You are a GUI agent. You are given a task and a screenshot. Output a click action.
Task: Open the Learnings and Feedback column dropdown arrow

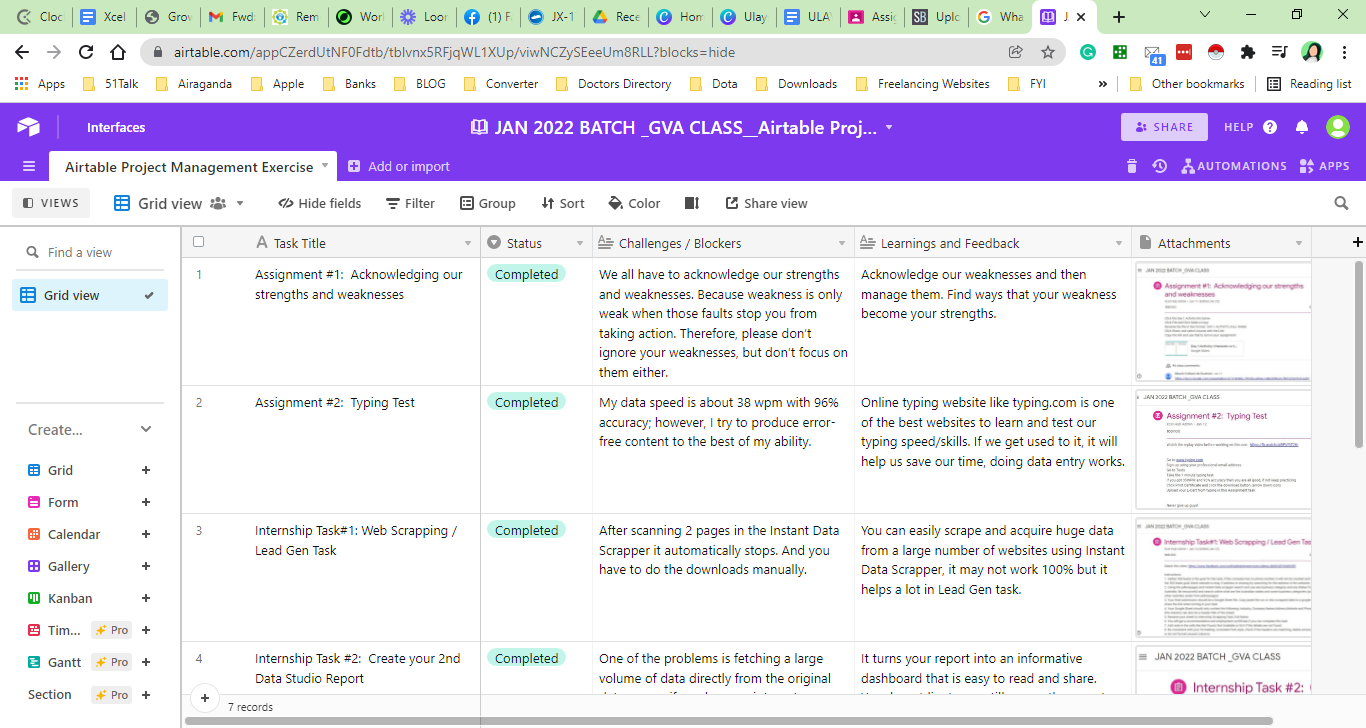[x=1119, y=243]
